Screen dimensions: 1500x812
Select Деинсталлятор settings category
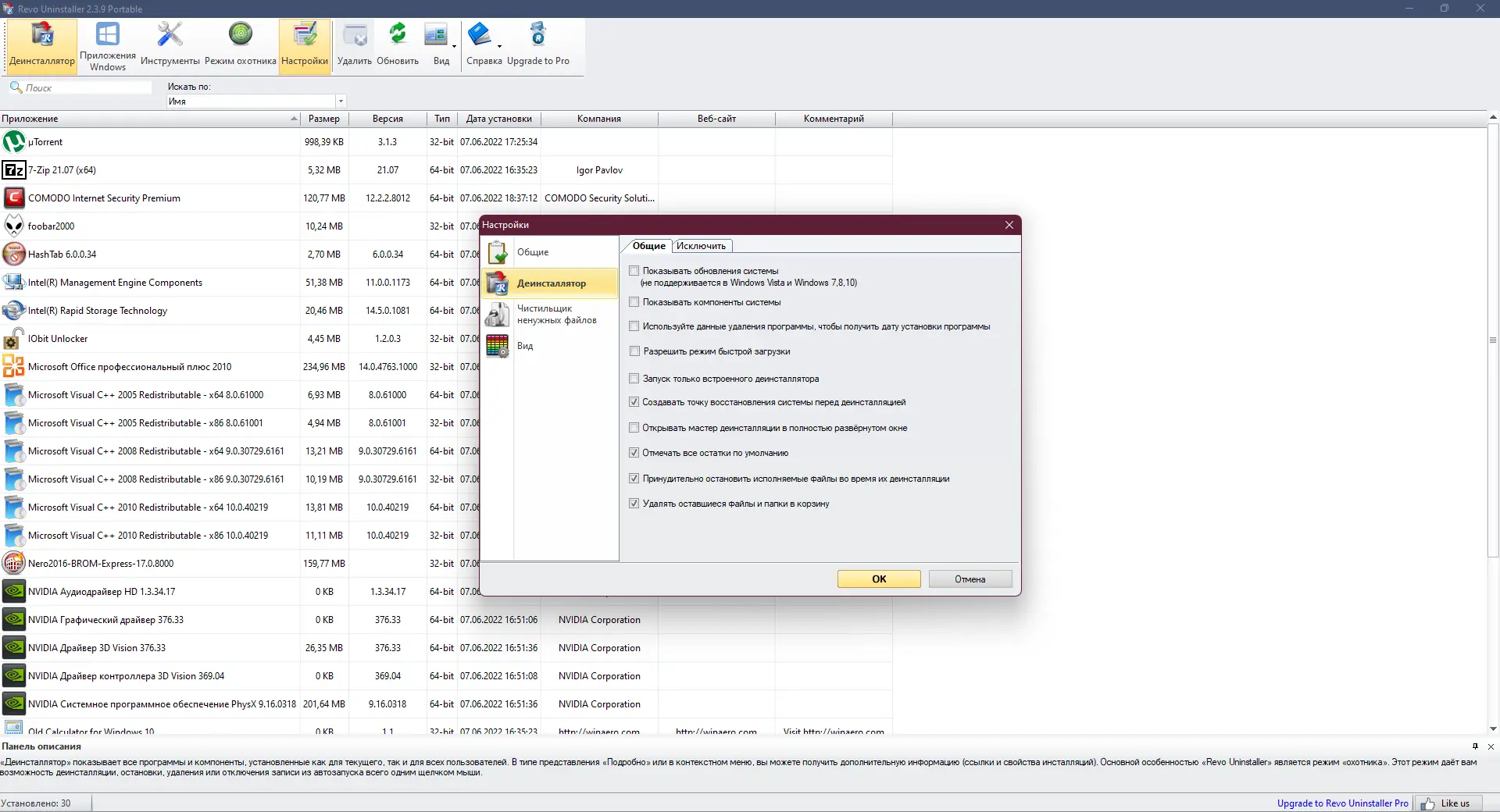coord(550,283)
